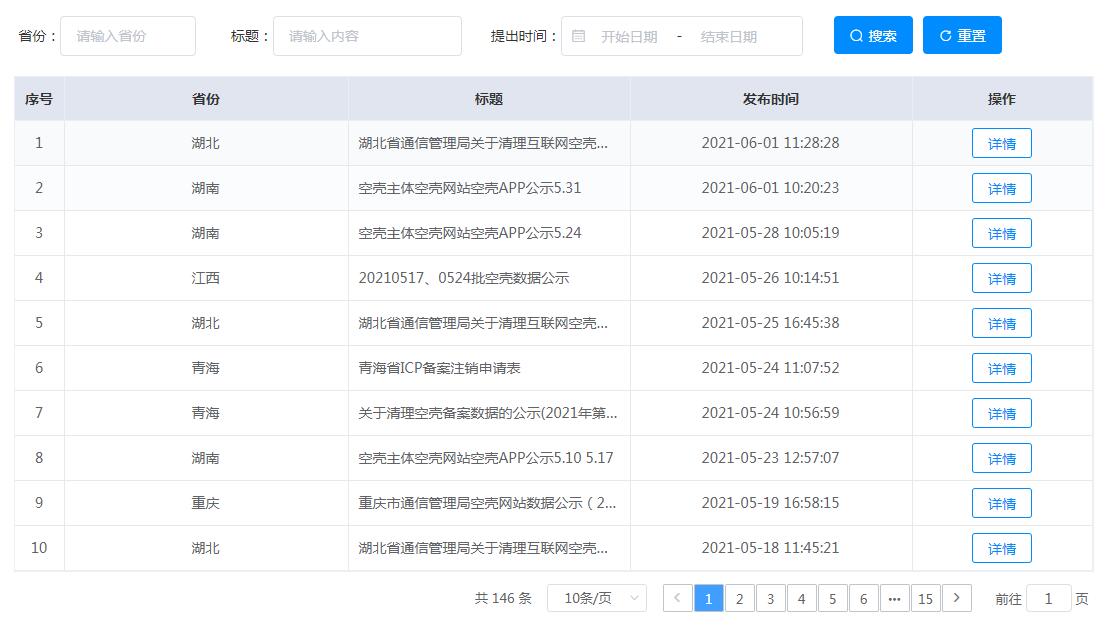Click the 序号 column header

tap(39, 100)
